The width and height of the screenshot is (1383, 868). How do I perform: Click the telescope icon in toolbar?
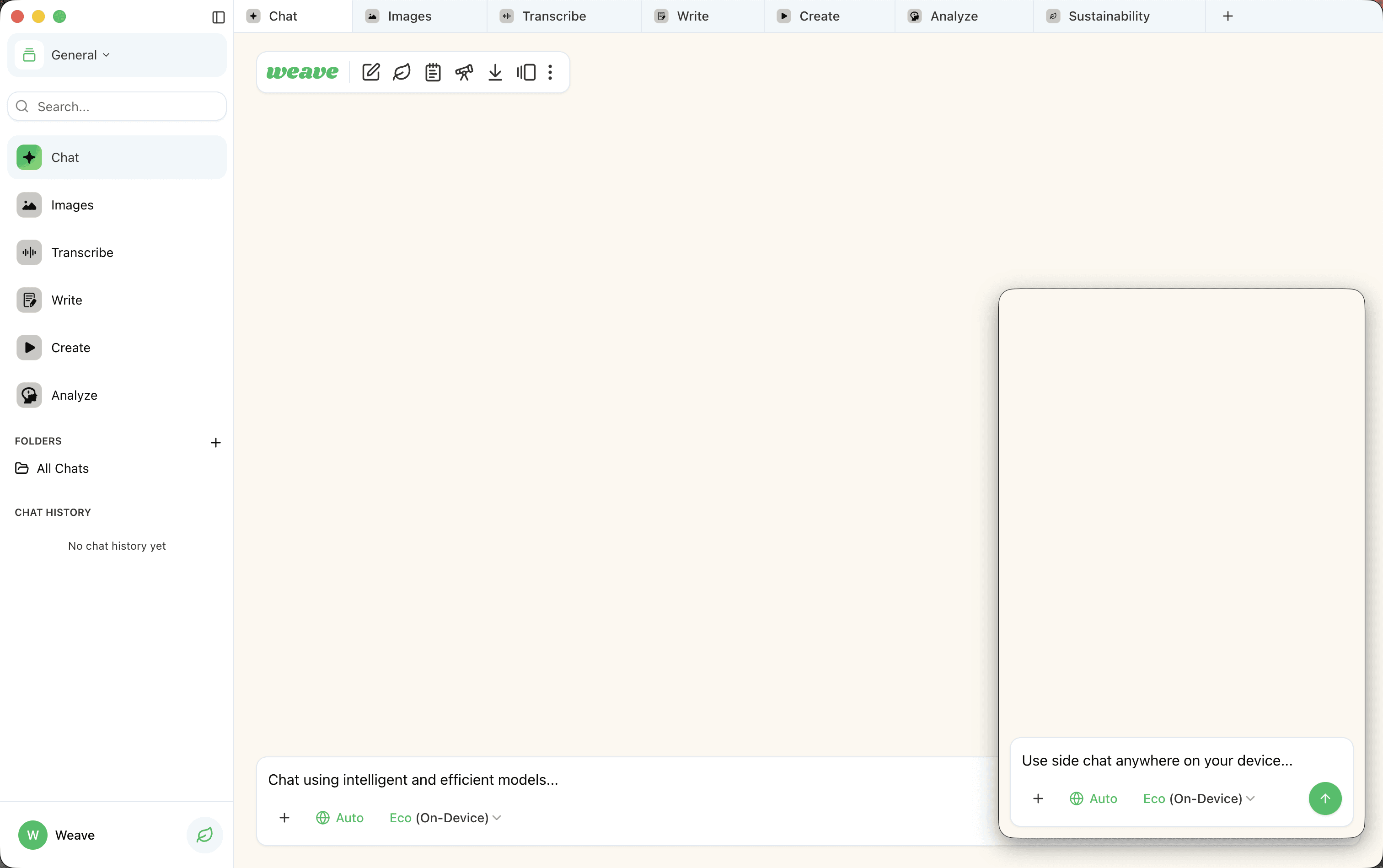(464, 72)
